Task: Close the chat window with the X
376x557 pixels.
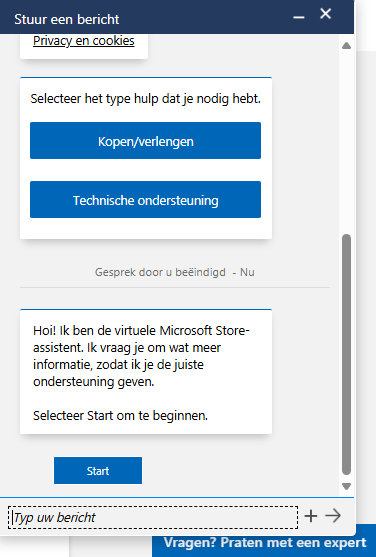Action: coord(326,14)
